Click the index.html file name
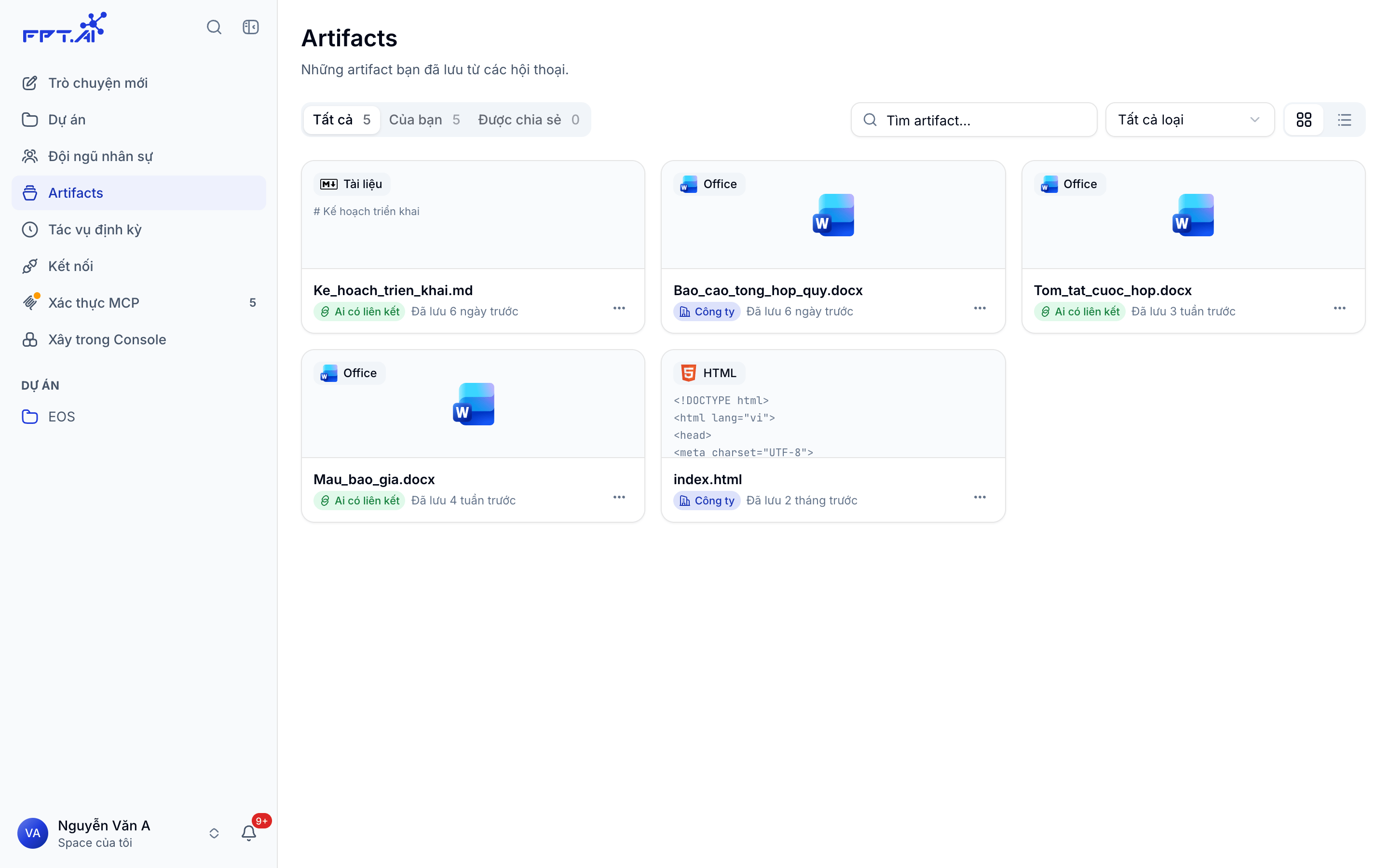Image resolution: width=1389 pixels, height=868 pixels. pyautogui.click(x=707, y=479)
